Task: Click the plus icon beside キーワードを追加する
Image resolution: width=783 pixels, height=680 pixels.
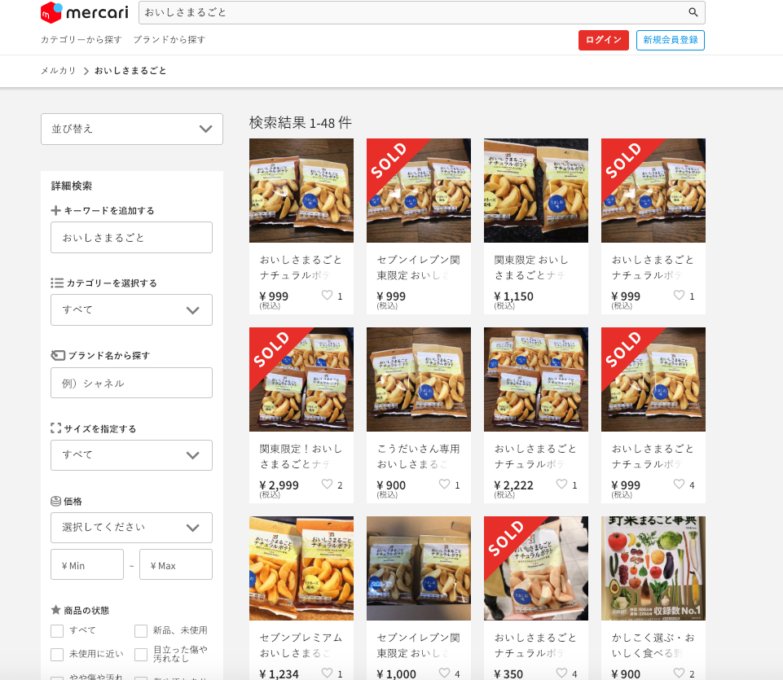Action: click(56, 210)
